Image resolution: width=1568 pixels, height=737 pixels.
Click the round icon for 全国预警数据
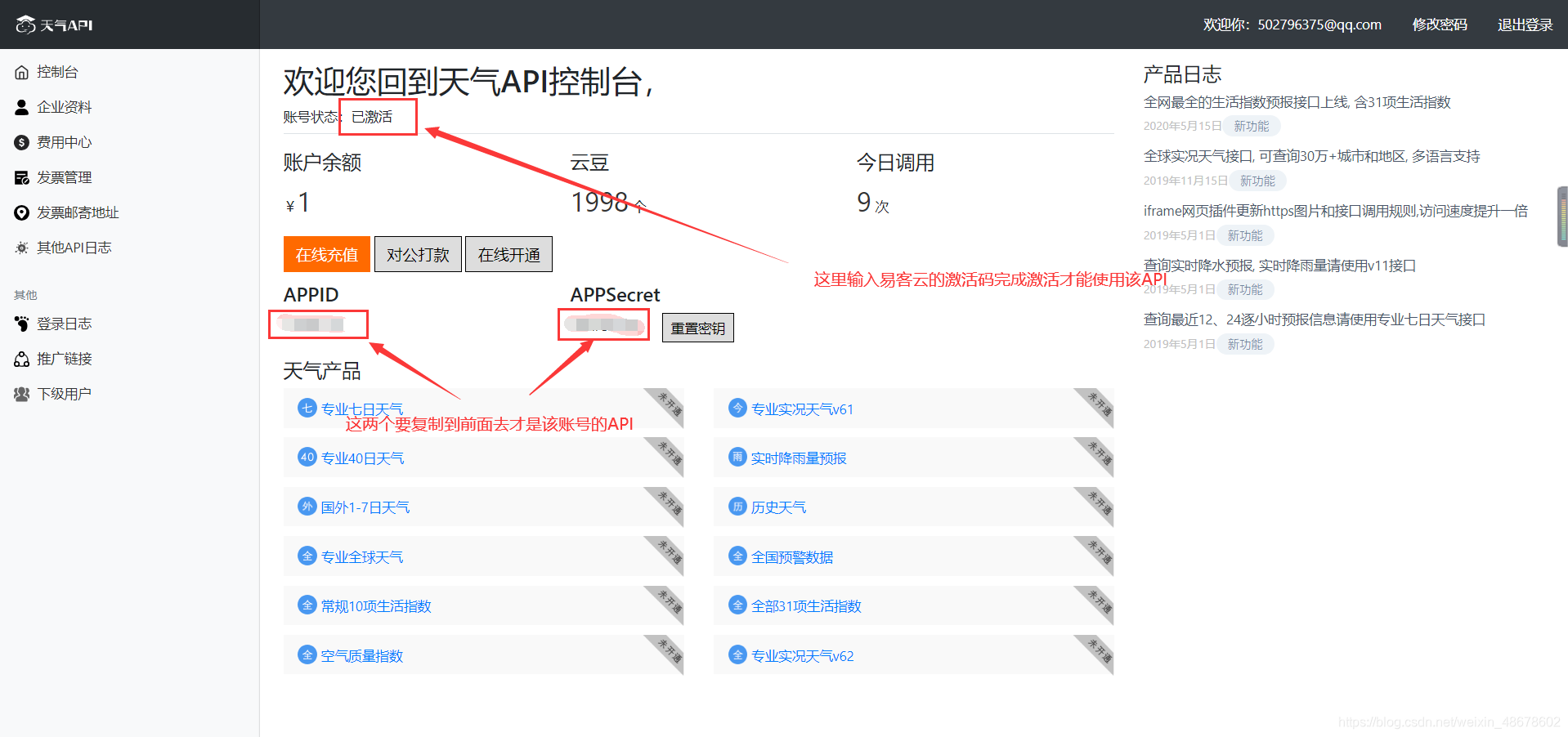[x=738, y=556]
